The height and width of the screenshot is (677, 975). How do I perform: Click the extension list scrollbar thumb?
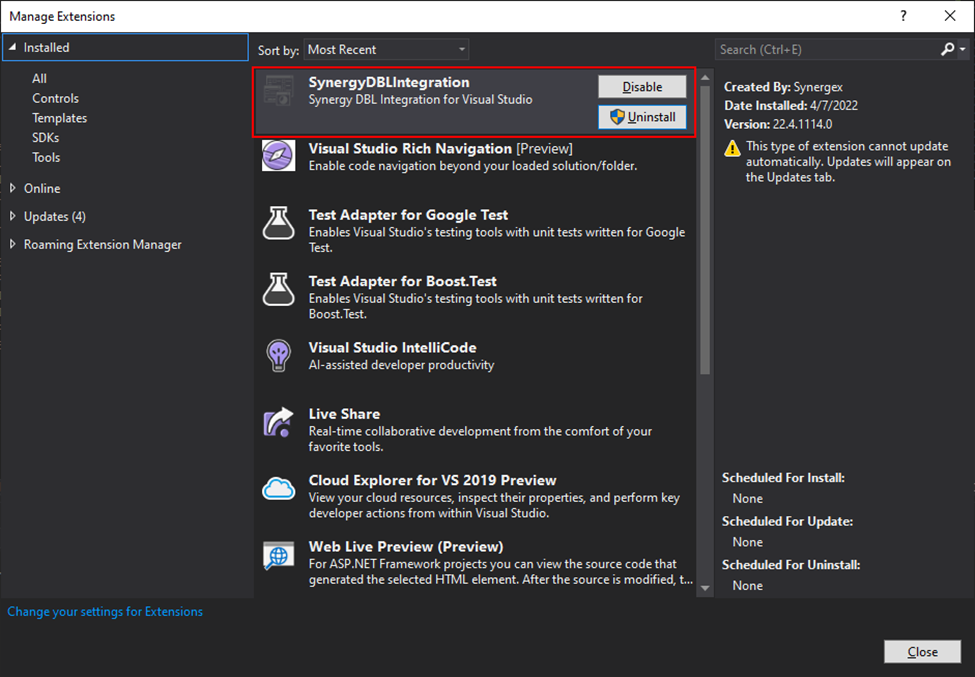705,230
